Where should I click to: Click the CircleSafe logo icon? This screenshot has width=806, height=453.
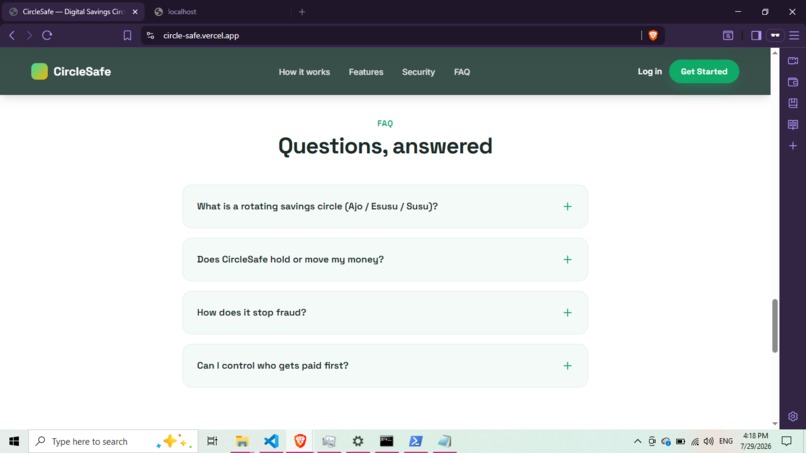pos(39,71)
